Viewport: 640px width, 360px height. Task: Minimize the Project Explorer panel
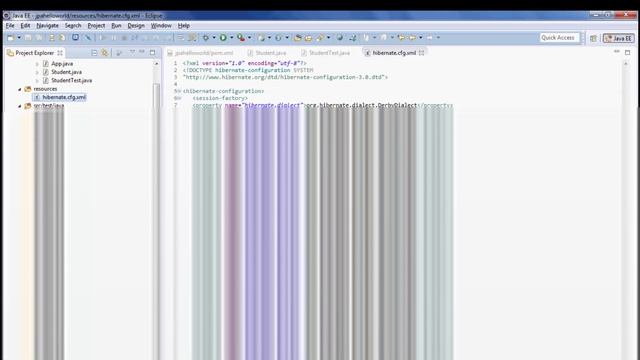[142, 52]
